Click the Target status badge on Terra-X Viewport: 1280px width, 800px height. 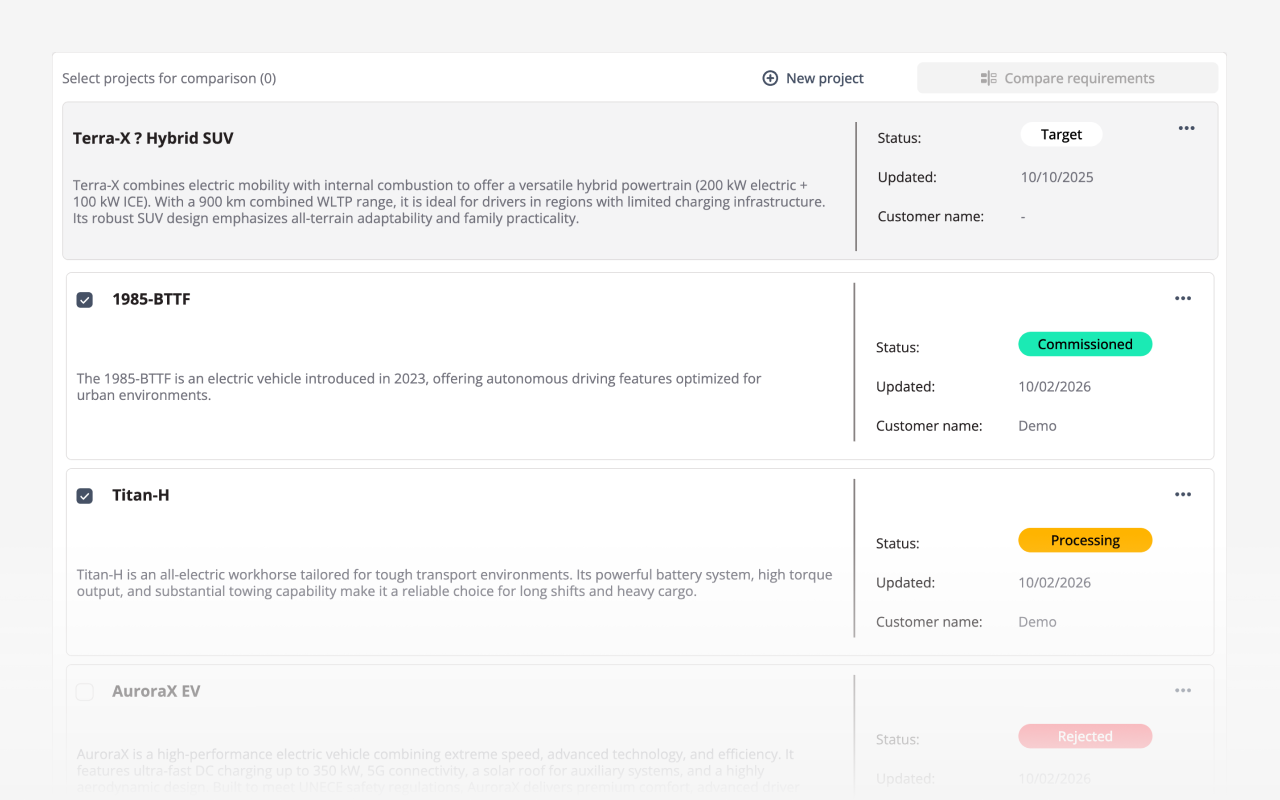coord(1061,134)
